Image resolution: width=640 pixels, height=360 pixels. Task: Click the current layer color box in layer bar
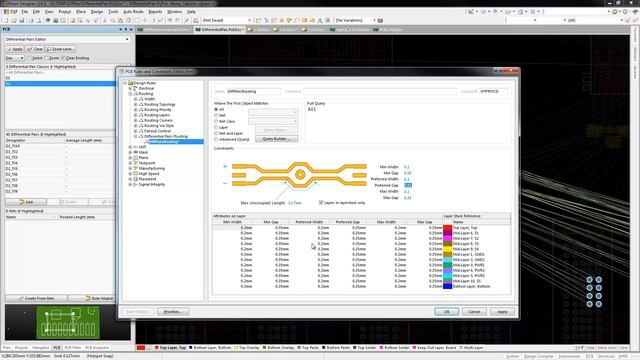[141, 348]
